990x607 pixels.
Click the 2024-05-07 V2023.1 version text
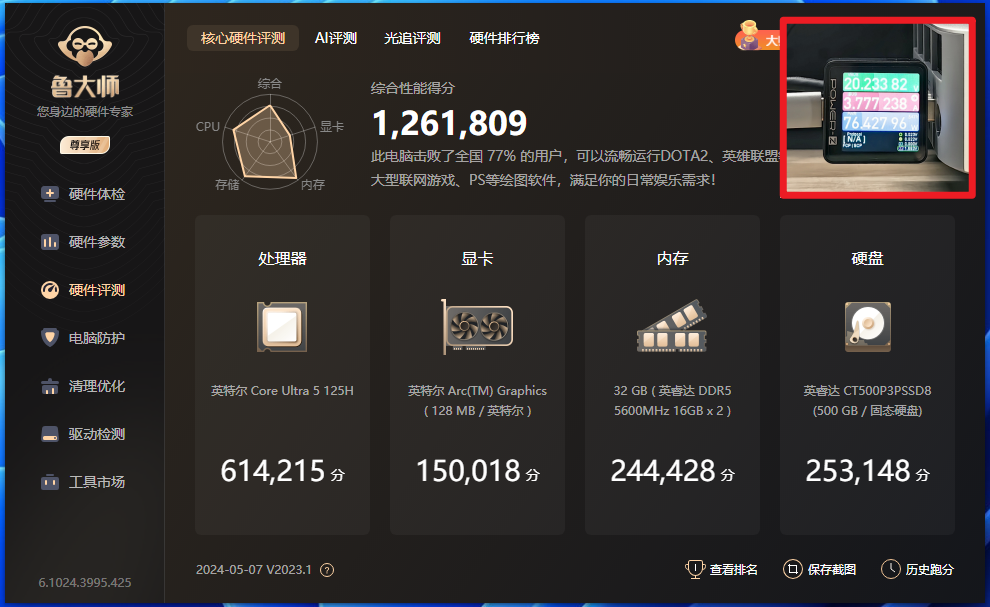point(254,570)
